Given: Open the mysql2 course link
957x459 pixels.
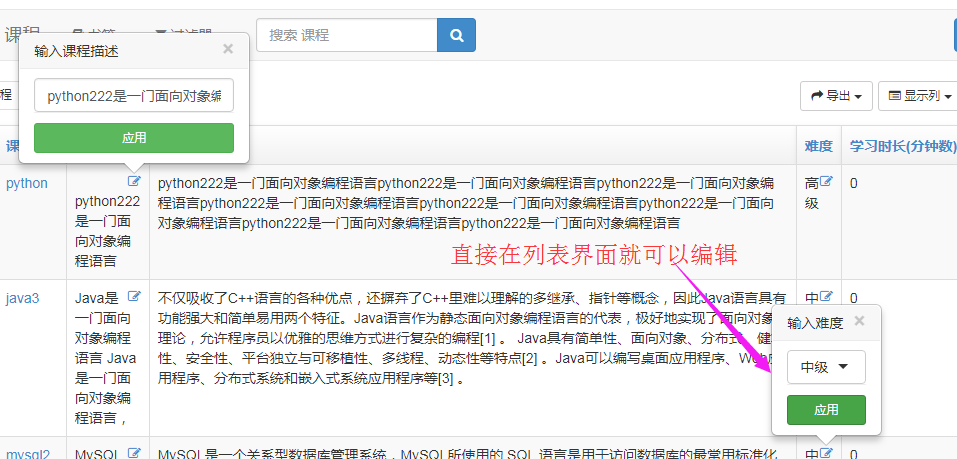Looking at the screenshot, I should (x=28, y=454).
